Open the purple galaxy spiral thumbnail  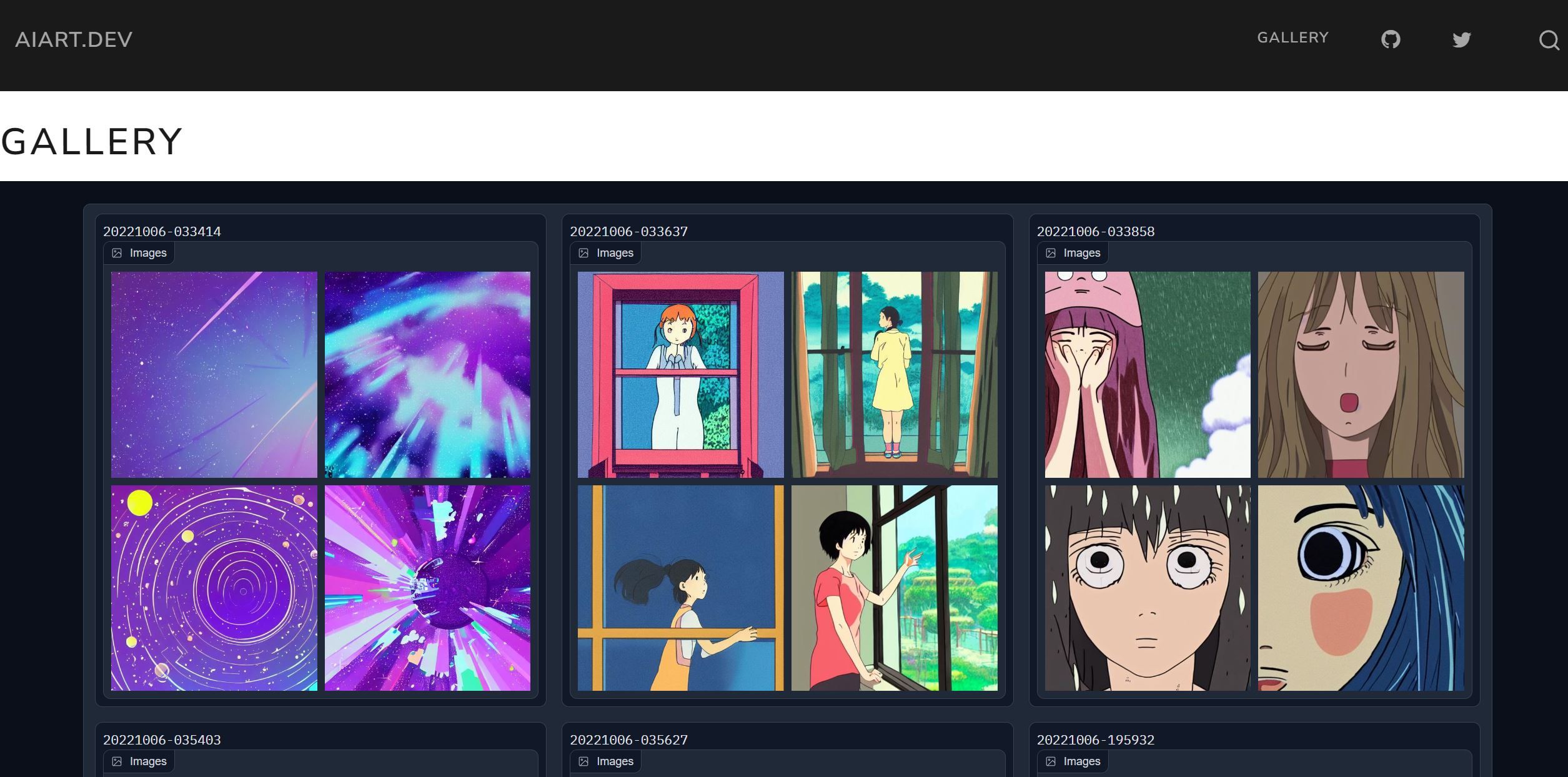[x=213, y=589]
